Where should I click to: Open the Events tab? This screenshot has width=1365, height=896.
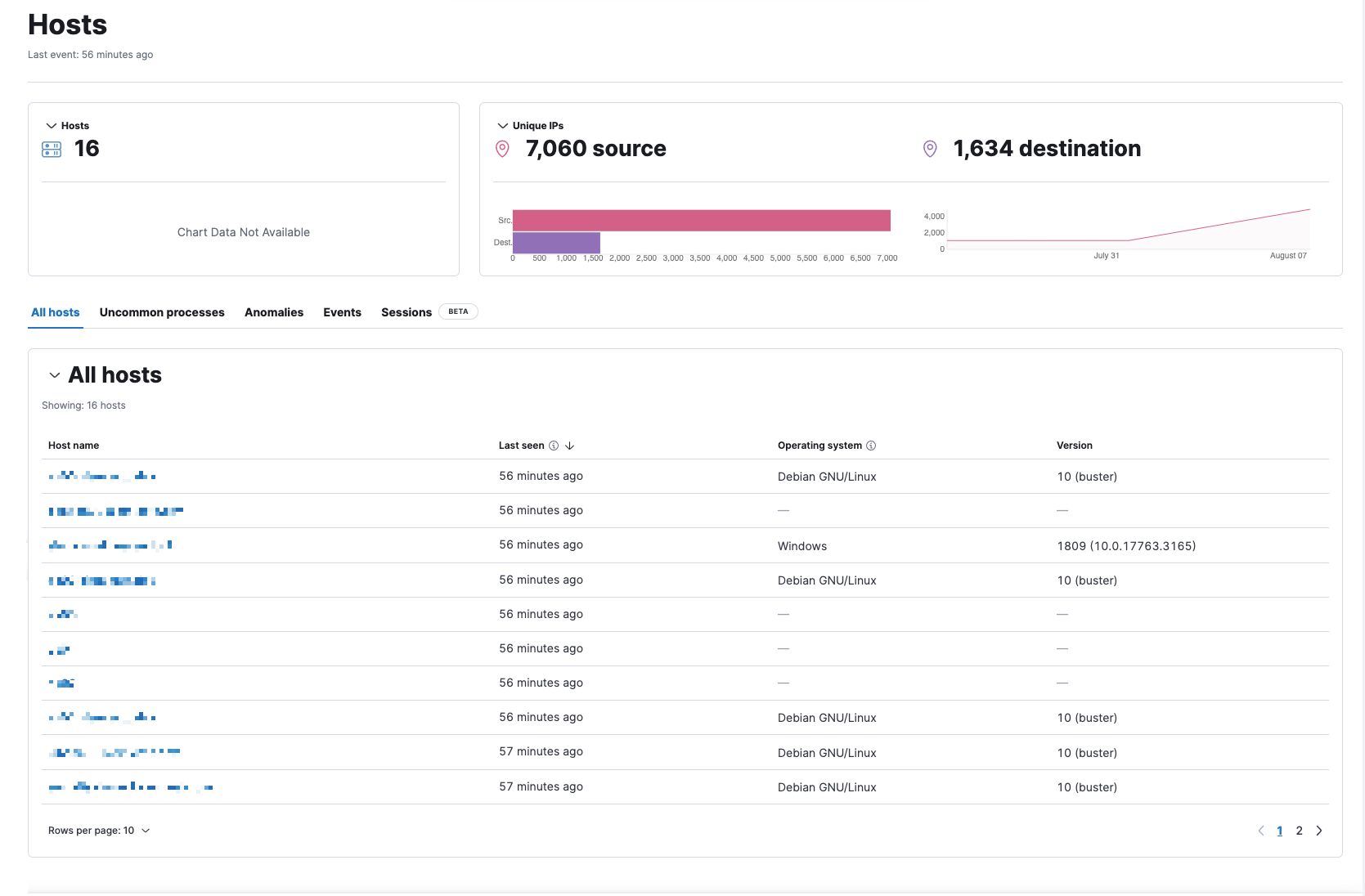pos(342,311)
